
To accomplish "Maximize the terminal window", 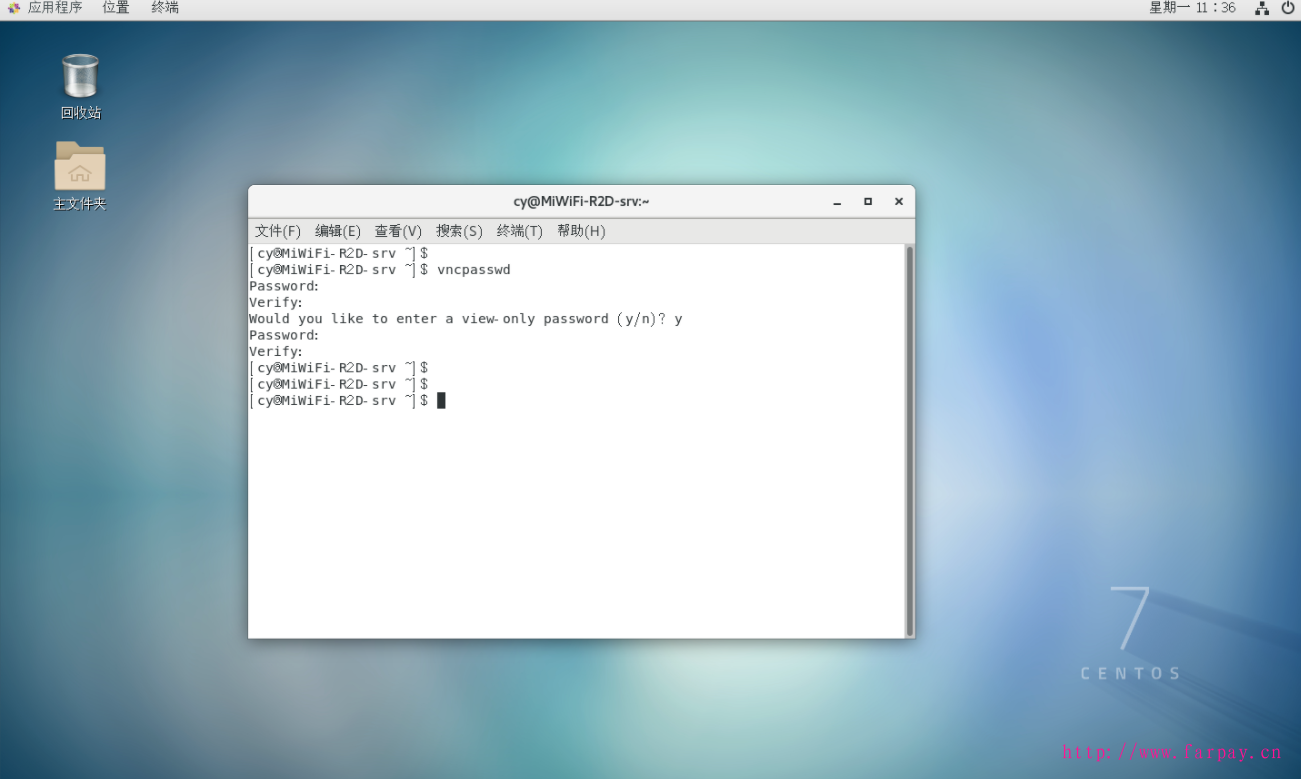I will (x=868, y=202).
